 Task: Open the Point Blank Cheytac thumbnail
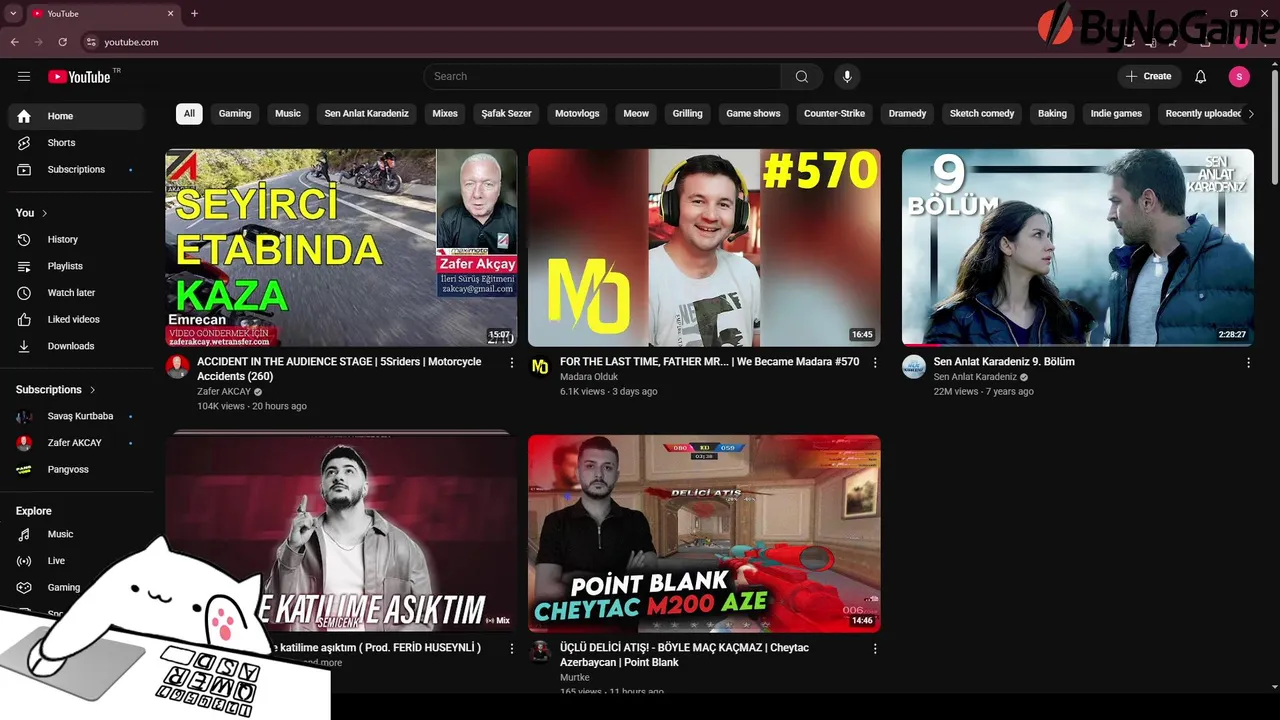704,533
